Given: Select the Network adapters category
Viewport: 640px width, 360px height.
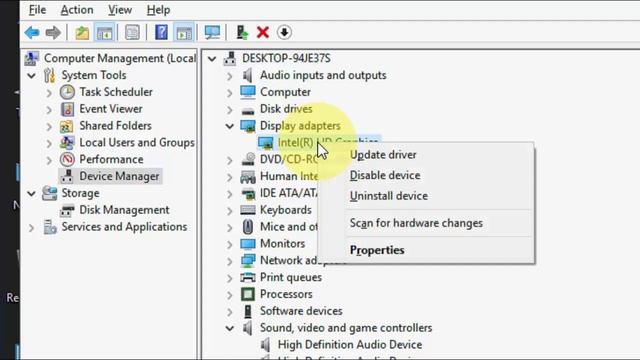Looking at the screenshot, I should (290, 260).
